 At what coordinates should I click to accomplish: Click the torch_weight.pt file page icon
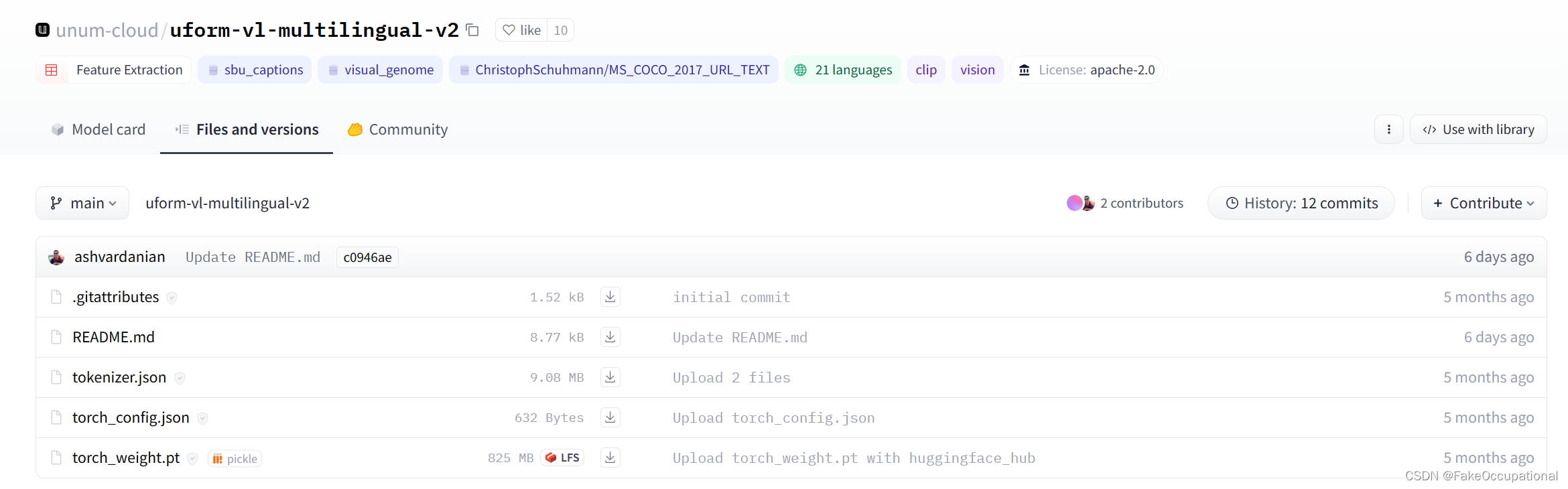[x=56, y=458]
